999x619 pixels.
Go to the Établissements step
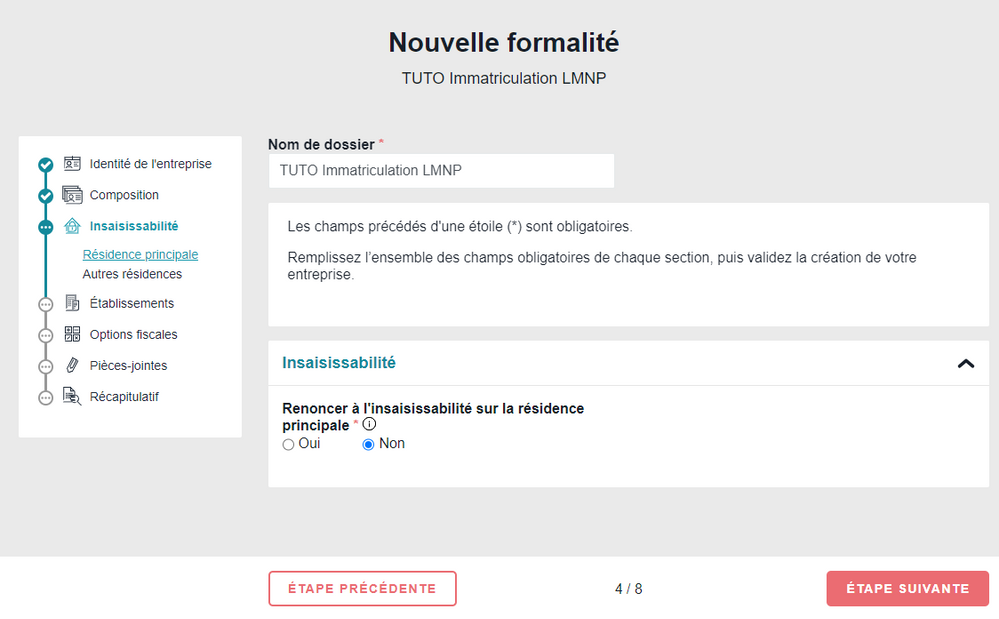point(131,303)
